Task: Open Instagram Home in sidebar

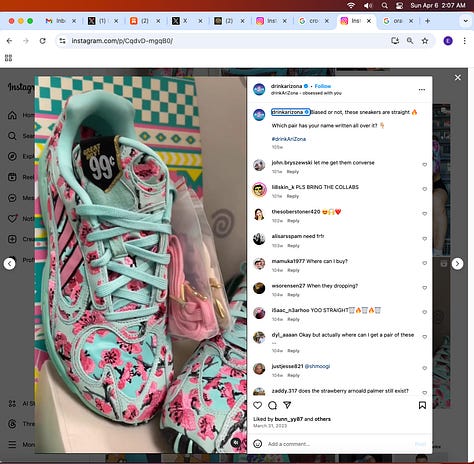Action: pyautogui.click(x=12, y=115)
